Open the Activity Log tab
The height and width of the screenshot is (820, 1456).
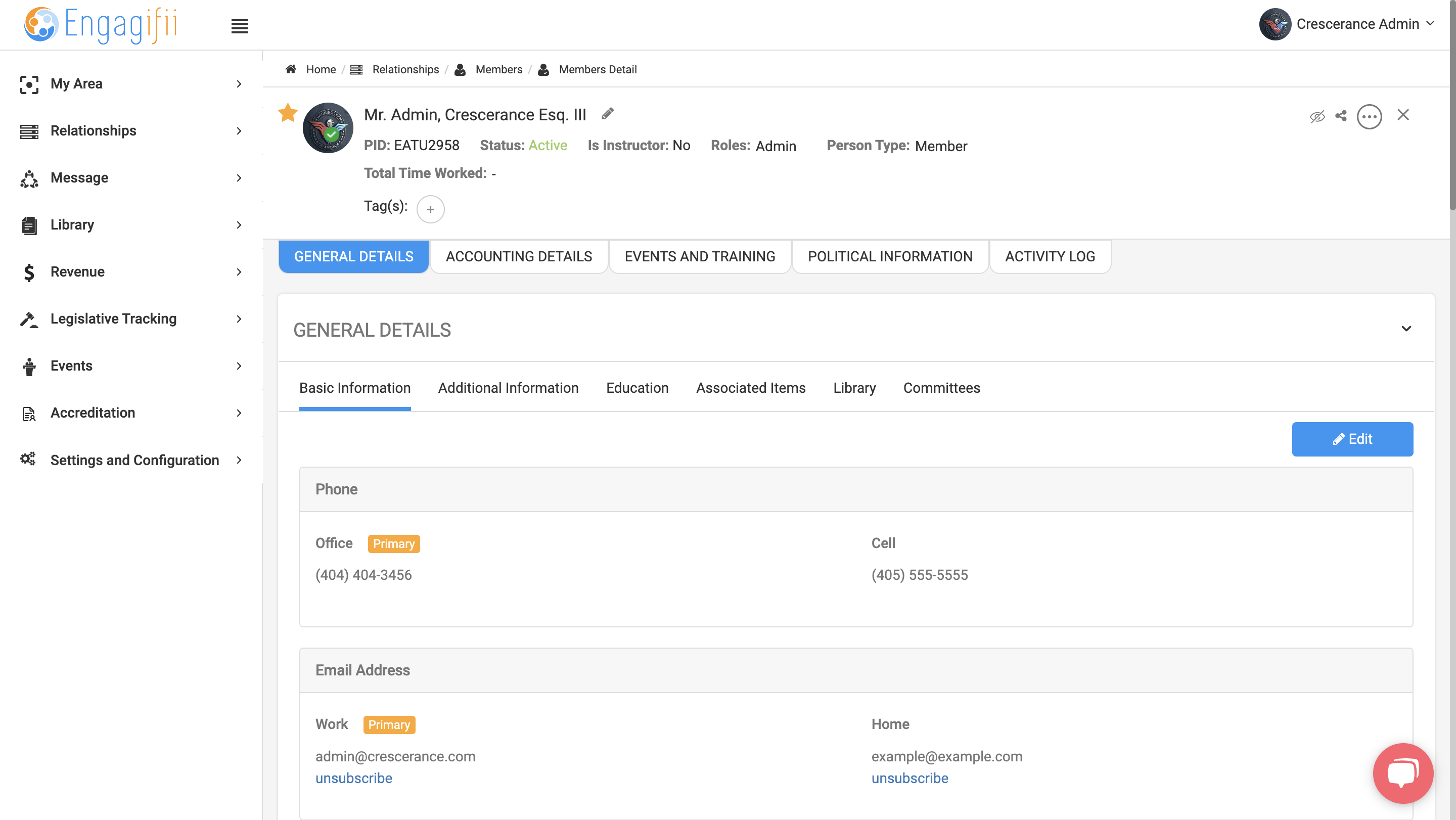click(x=1050, y=257)
